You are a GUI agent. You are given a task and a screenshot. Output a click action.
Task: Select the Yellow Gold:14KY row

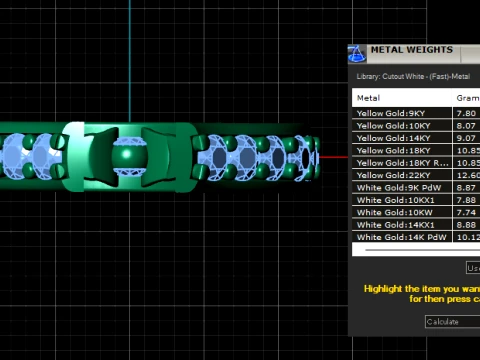[x=416, y=138]
